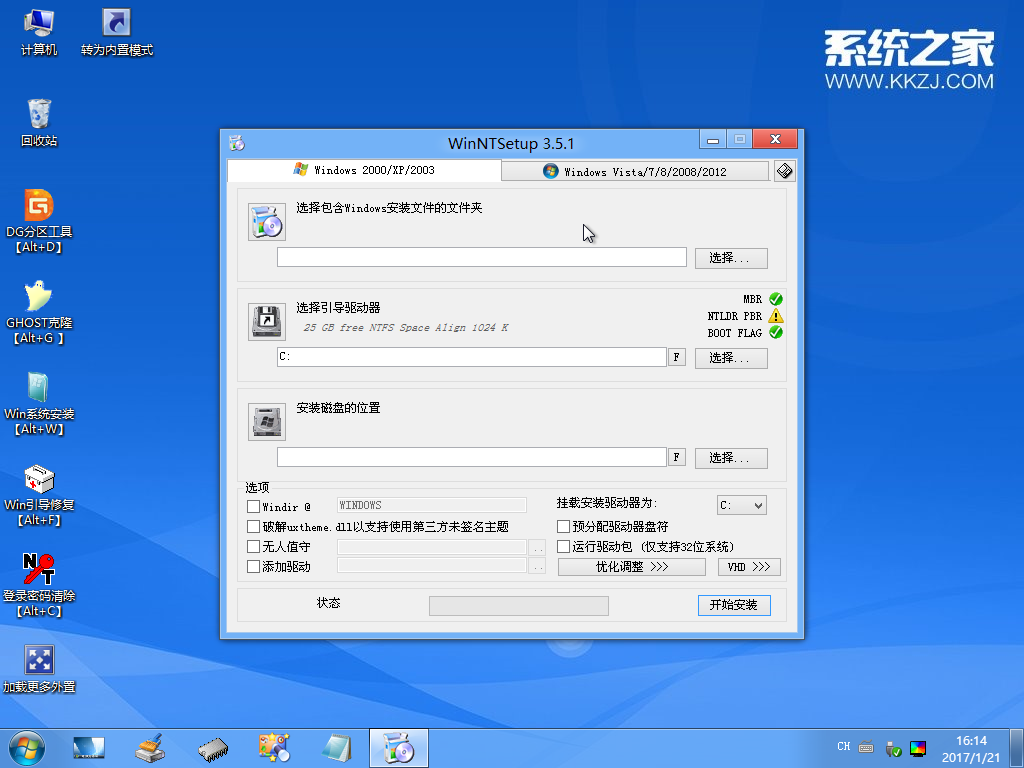Viewport: 1024px width, 768px height.
Task: Expand the 优化调整 settings panel
Action: click(631, 566)
